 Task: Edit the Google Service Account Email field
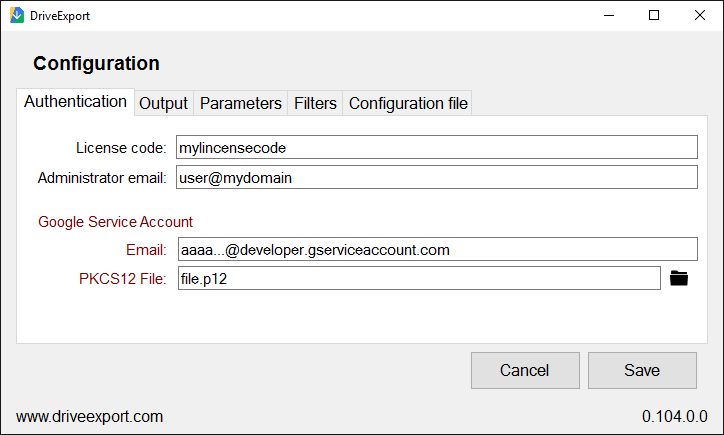pyautogui.click(x=438, y=249)
